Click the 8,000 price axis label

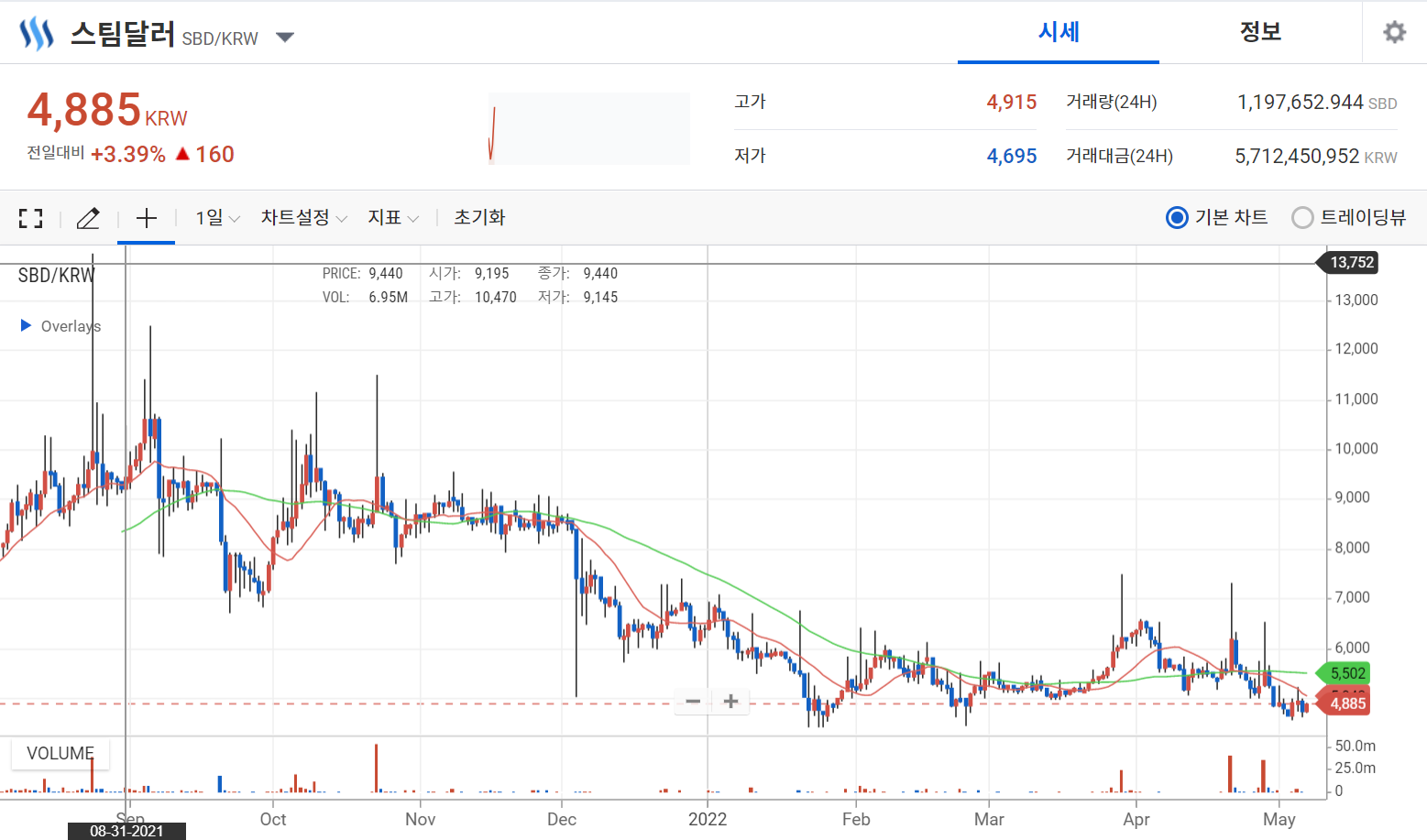[x=1353, y=549]
